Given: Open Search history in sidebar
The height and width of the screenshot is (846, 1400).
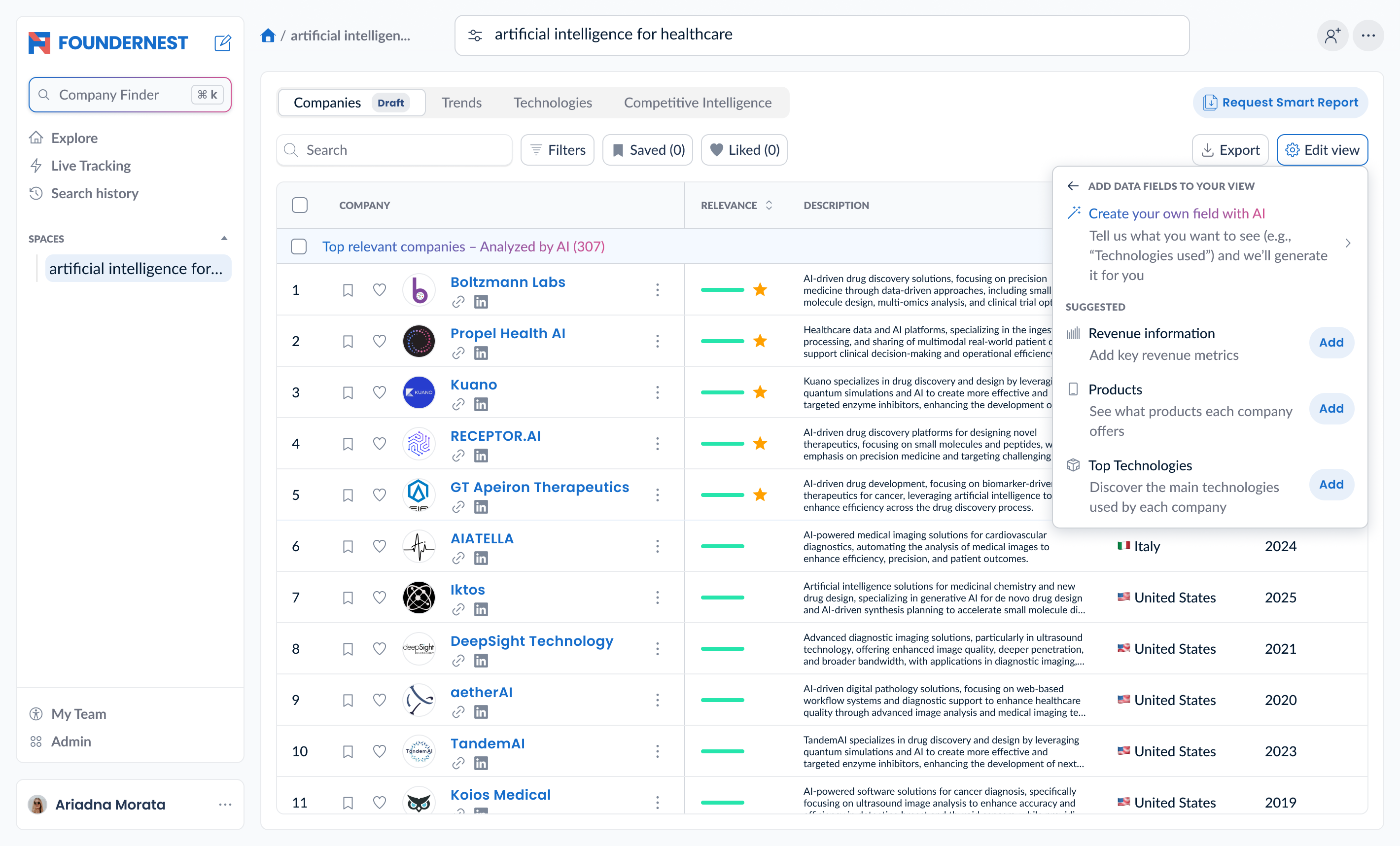Looking at the screenshot, I should click(x=94, y=194).
